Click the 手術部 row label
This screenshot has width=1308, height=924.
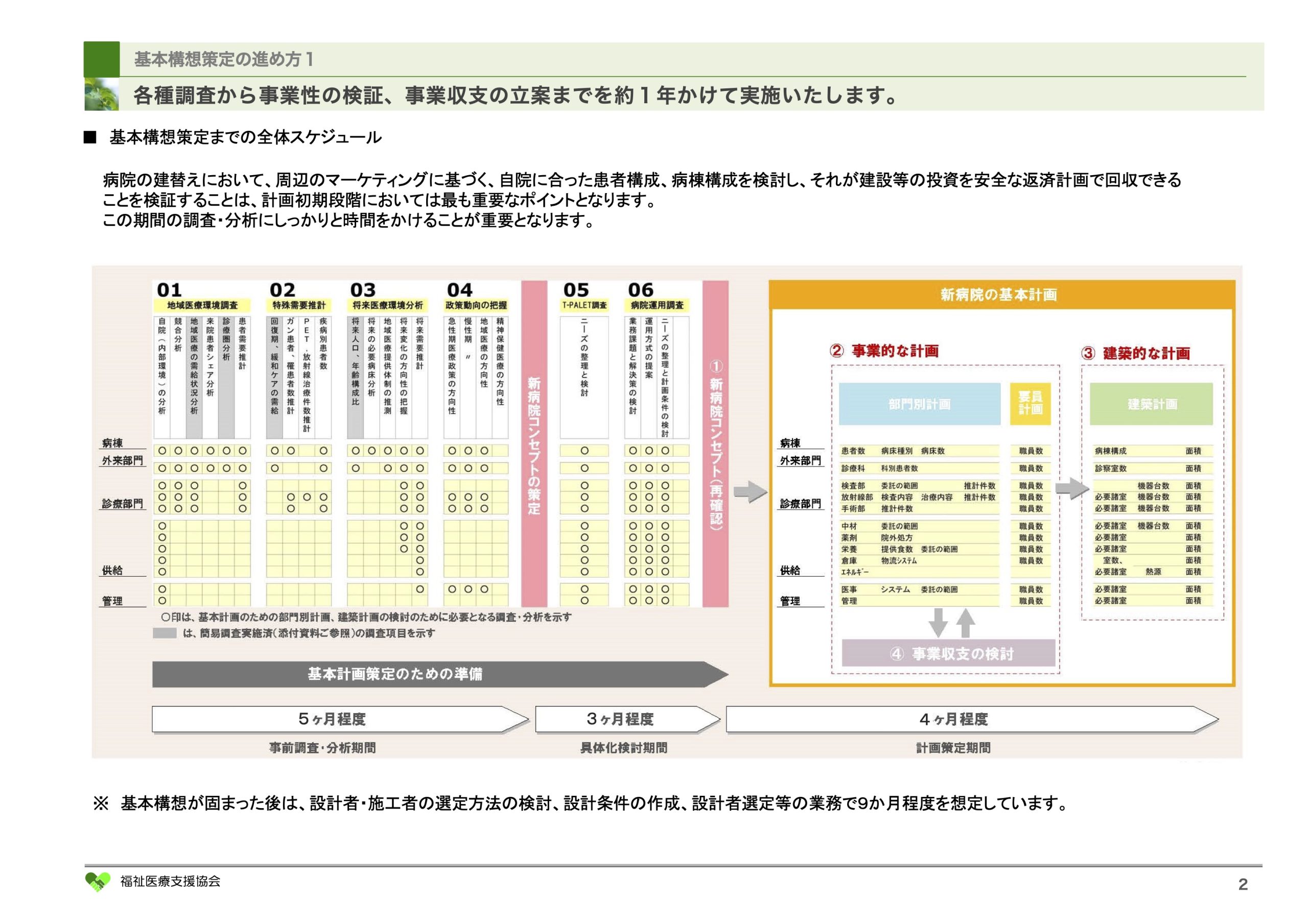point(853,509)
